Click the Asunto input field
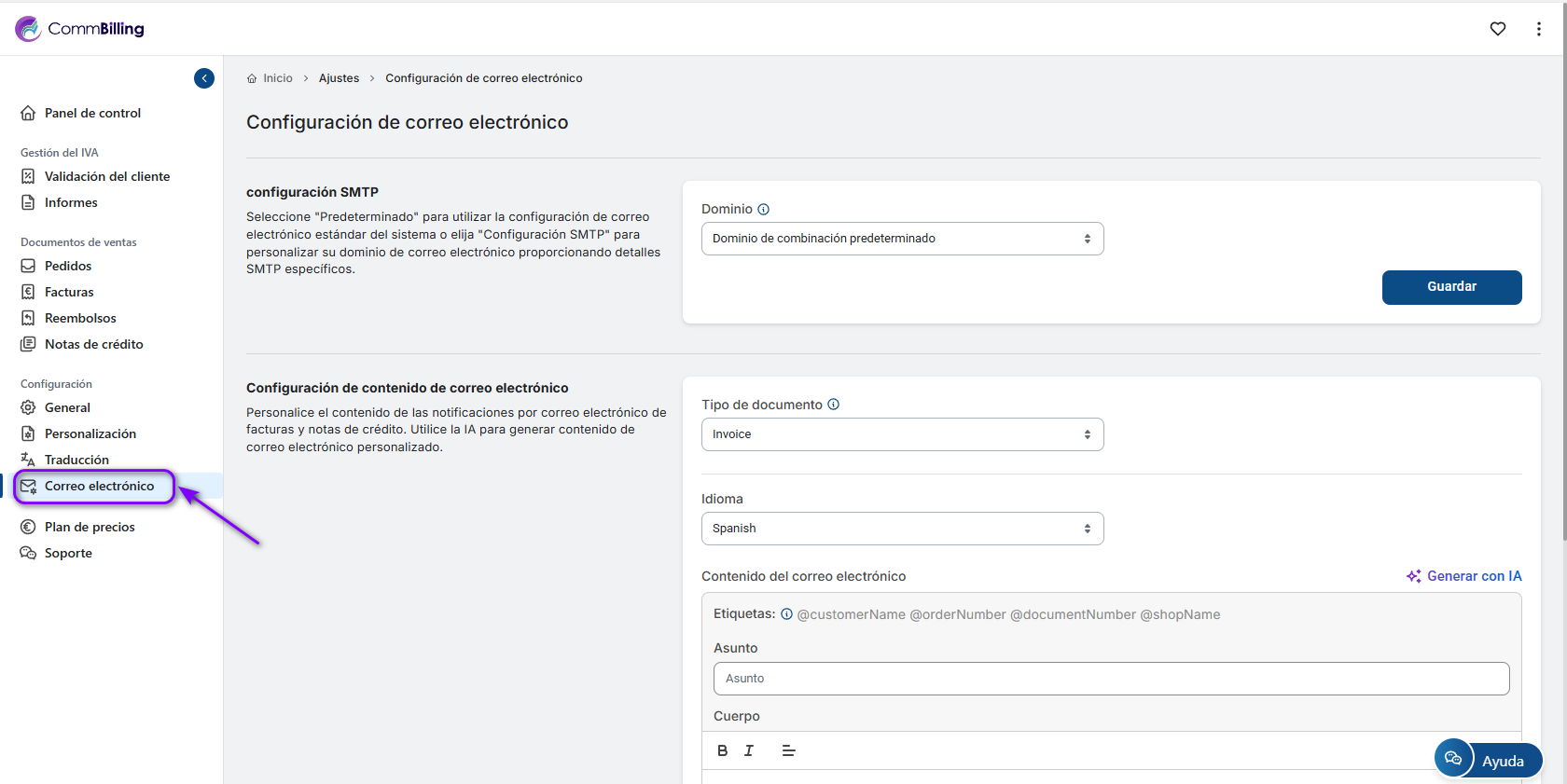Image resolution: width=1567 pixels, height=784 pixels. [x=1111, y=679]
